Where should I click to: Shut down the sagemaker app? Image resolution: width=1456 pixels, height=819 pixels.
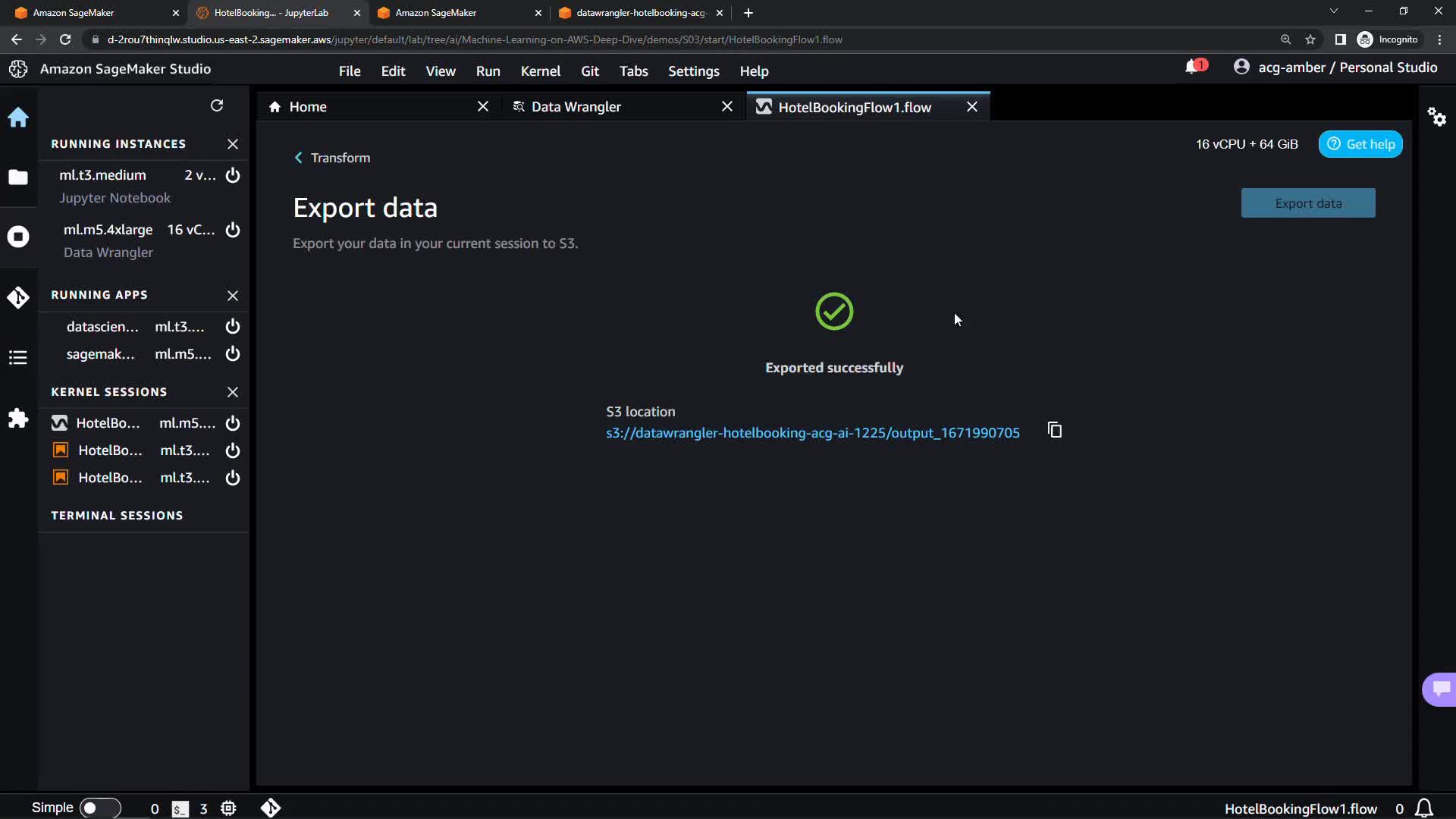(x=233, y=353)
